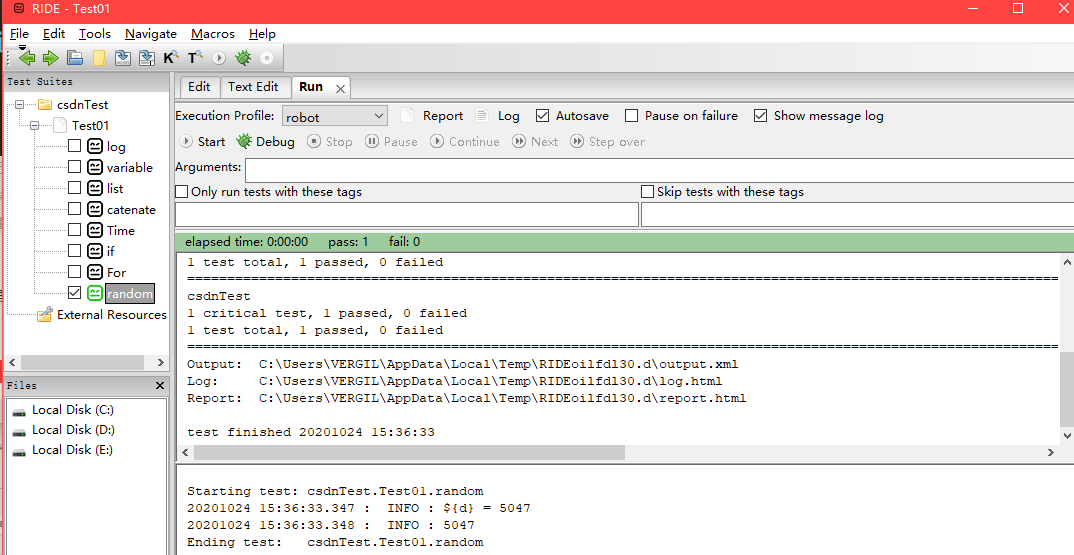This screenshot has width=1074, height=555.
Task: Open the Macros menu
Action: [x=212, y=34]
